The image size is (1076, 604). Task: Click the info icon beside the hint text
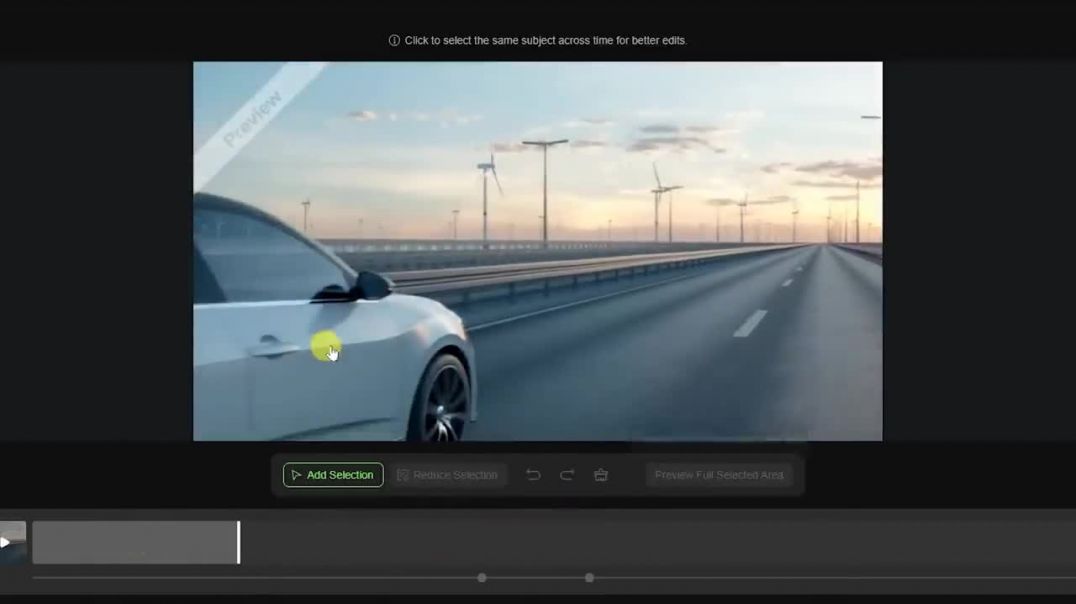tap(394, 40)
